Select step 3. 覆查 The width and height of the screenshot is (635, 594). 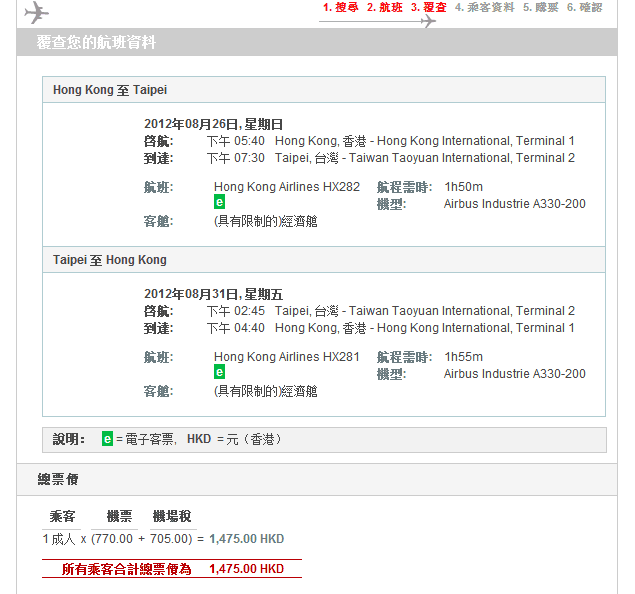point(429,7)
